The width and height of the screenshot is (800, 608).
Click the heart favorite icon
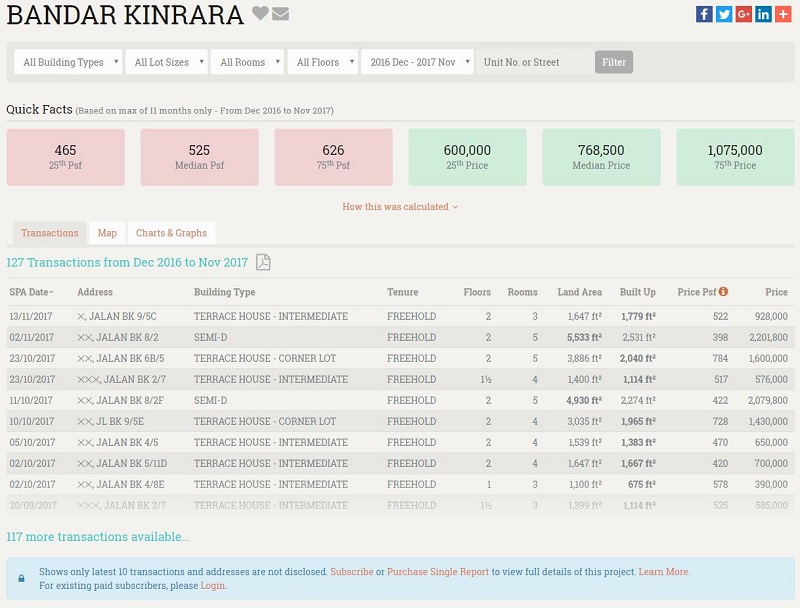260,13
